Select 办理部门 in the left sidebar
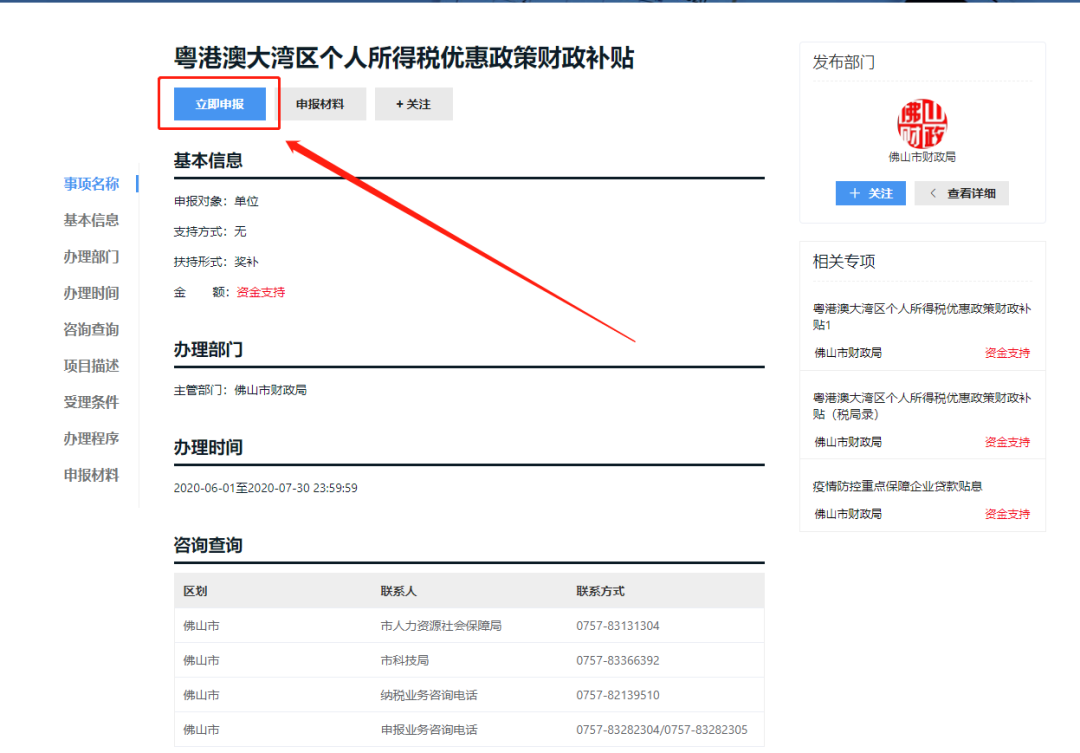 (x=91, y=256)
